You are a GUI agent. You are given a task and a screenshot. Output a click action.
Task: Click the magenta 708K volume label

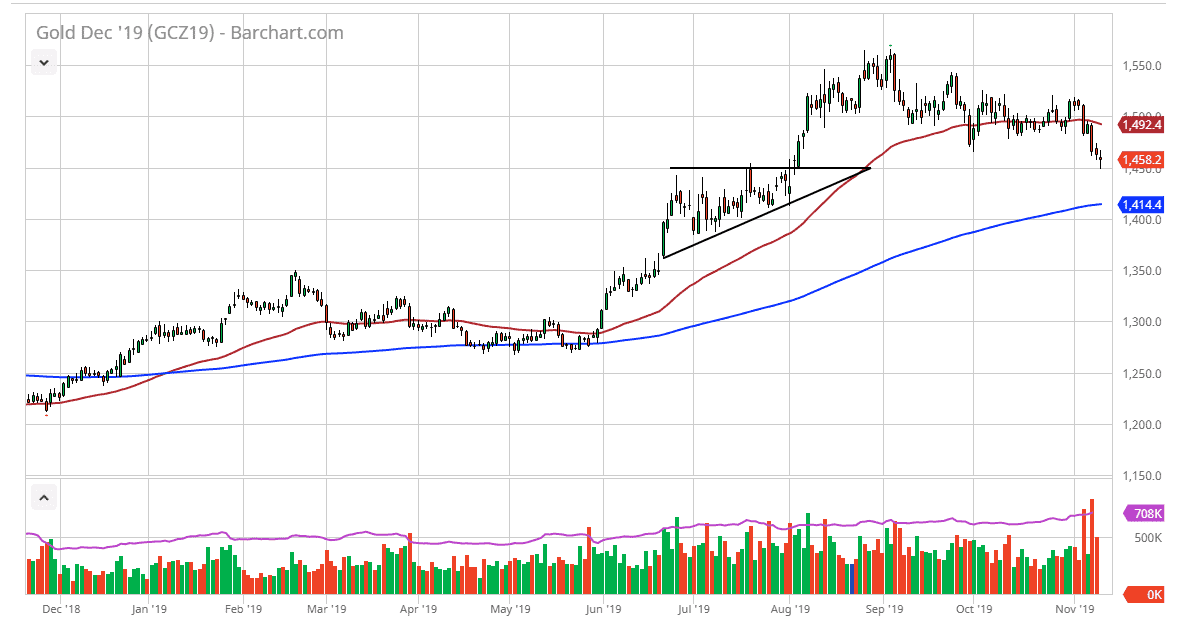1146,513
